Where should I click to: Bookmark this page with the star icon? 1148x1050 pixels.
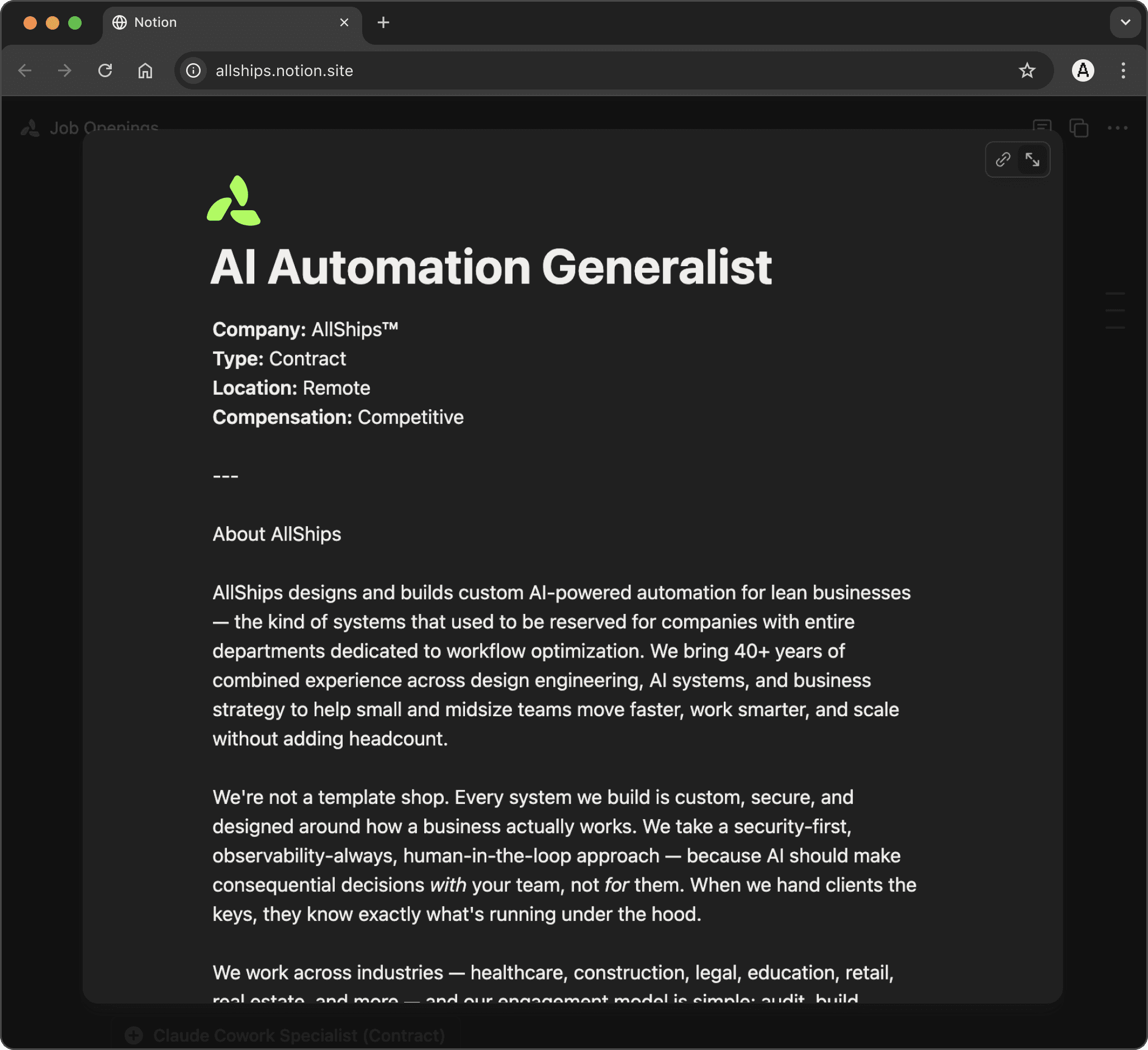(x=1027, y=70)
